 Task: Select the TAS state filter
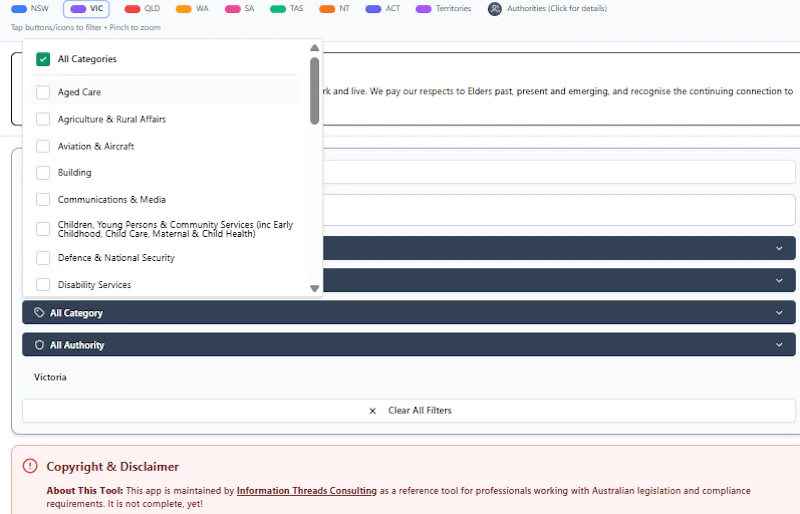point(286,9)
